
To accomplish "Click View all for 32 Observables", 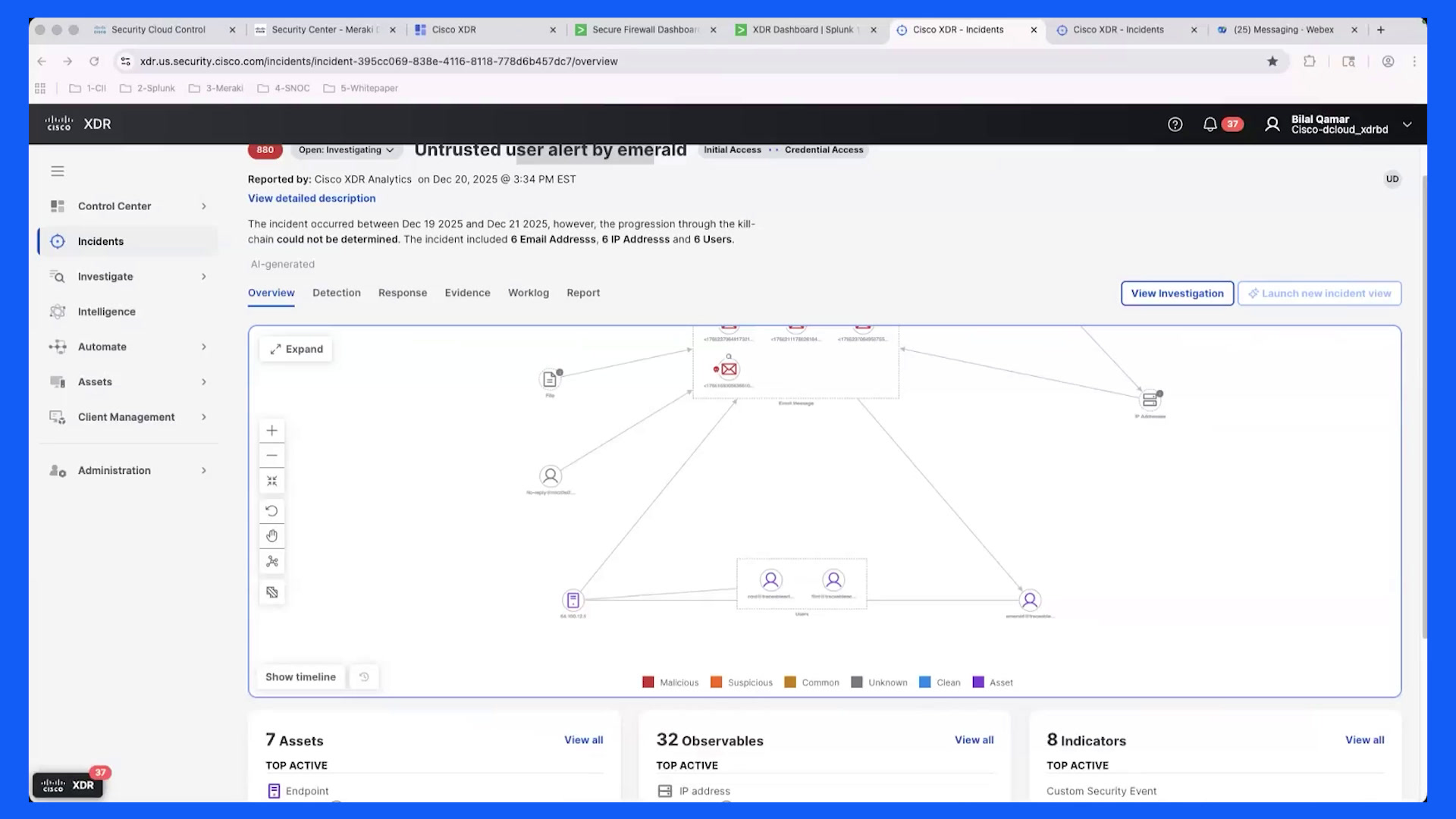I will [x=974, y=740].
